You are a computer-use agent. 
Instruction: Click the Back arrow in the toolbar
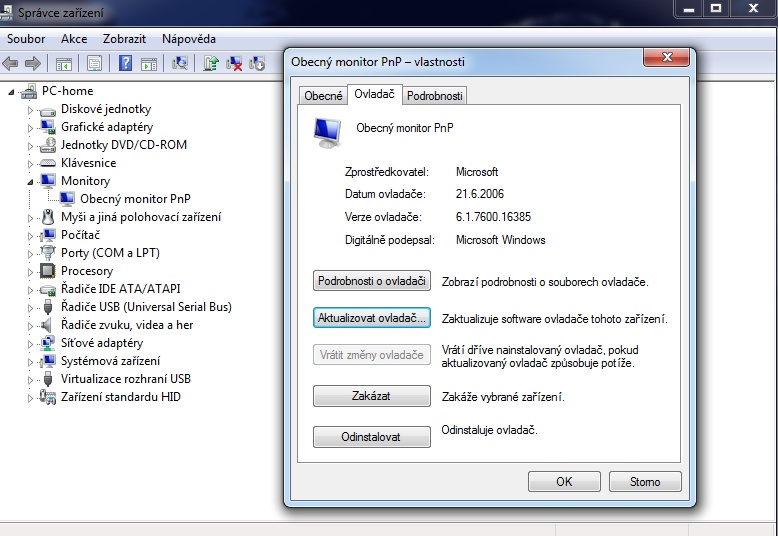(x=10, y=63)
